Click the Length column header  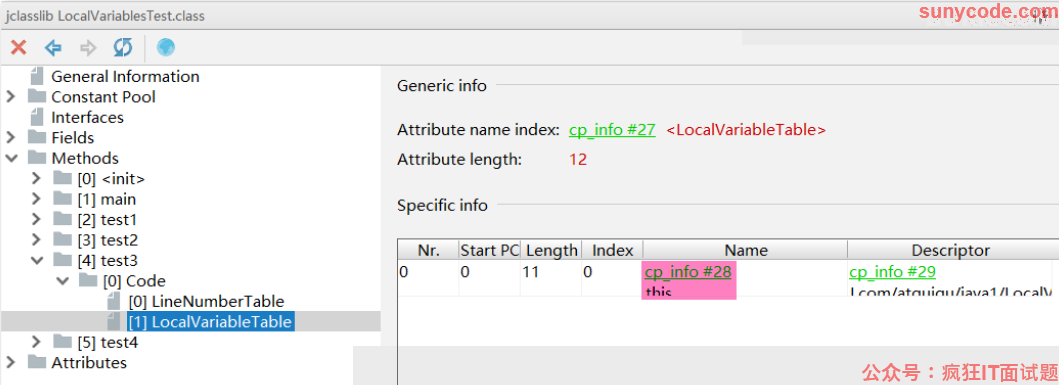click(x=551, y=250)
